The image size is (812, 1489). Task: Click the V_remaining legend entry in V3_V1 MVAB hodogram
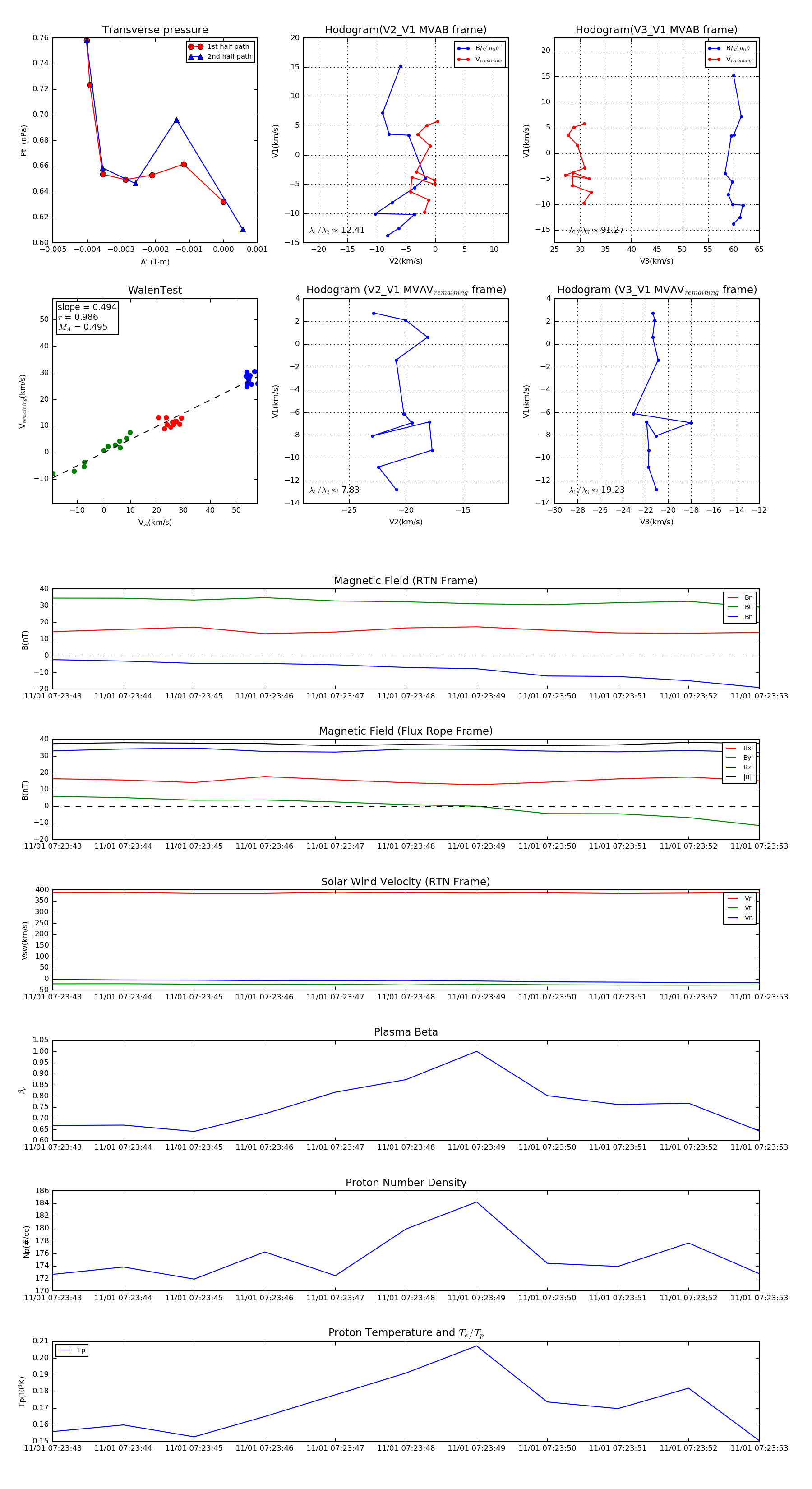[730, 60]
